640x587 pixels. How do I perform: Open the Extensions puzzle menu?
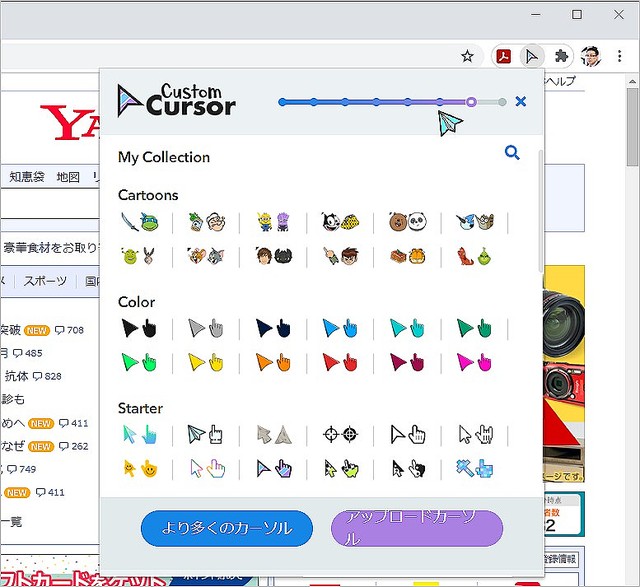561,56
